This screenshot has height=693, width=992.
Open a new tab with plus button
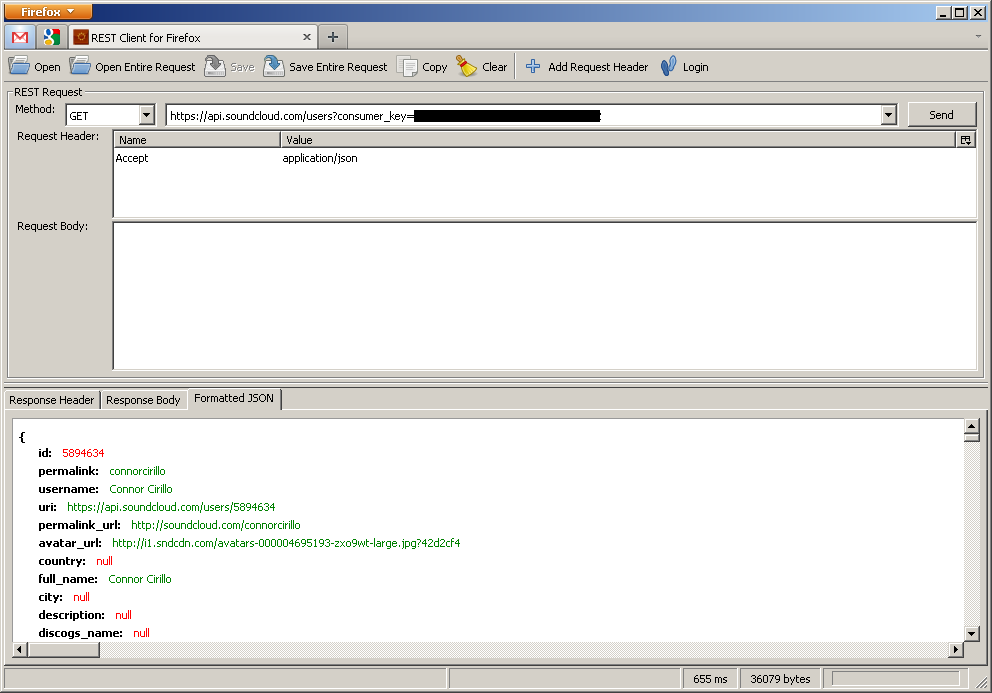(333, 37)
